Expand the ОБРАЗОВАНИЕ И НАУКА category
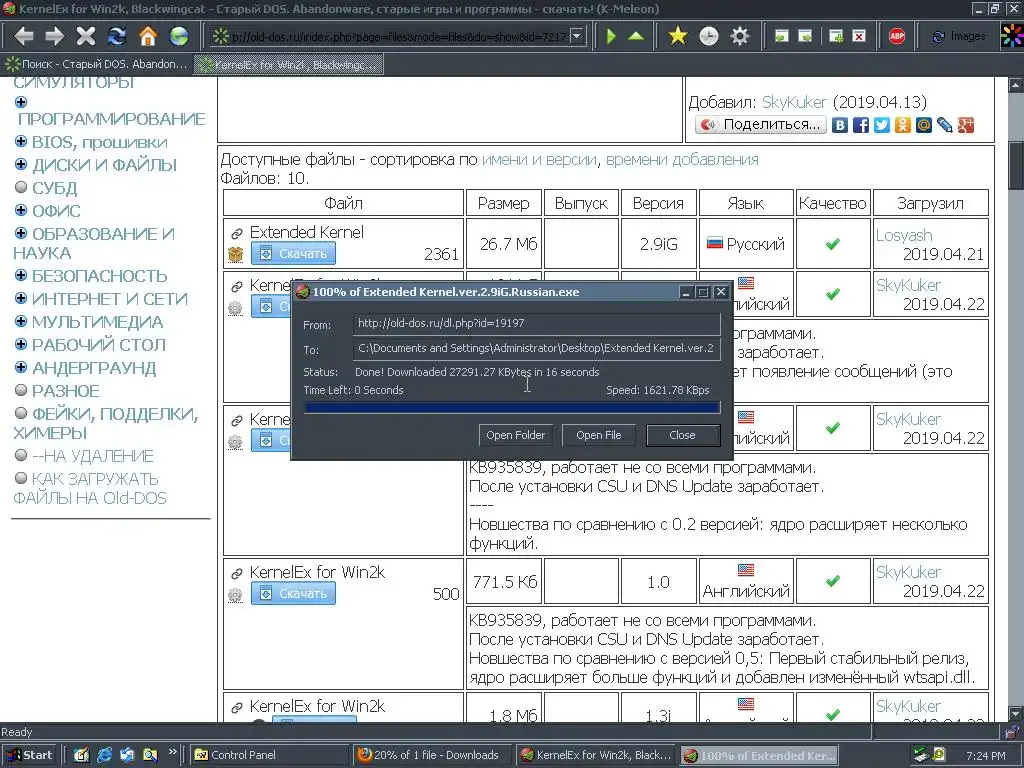 pos(21,232)
